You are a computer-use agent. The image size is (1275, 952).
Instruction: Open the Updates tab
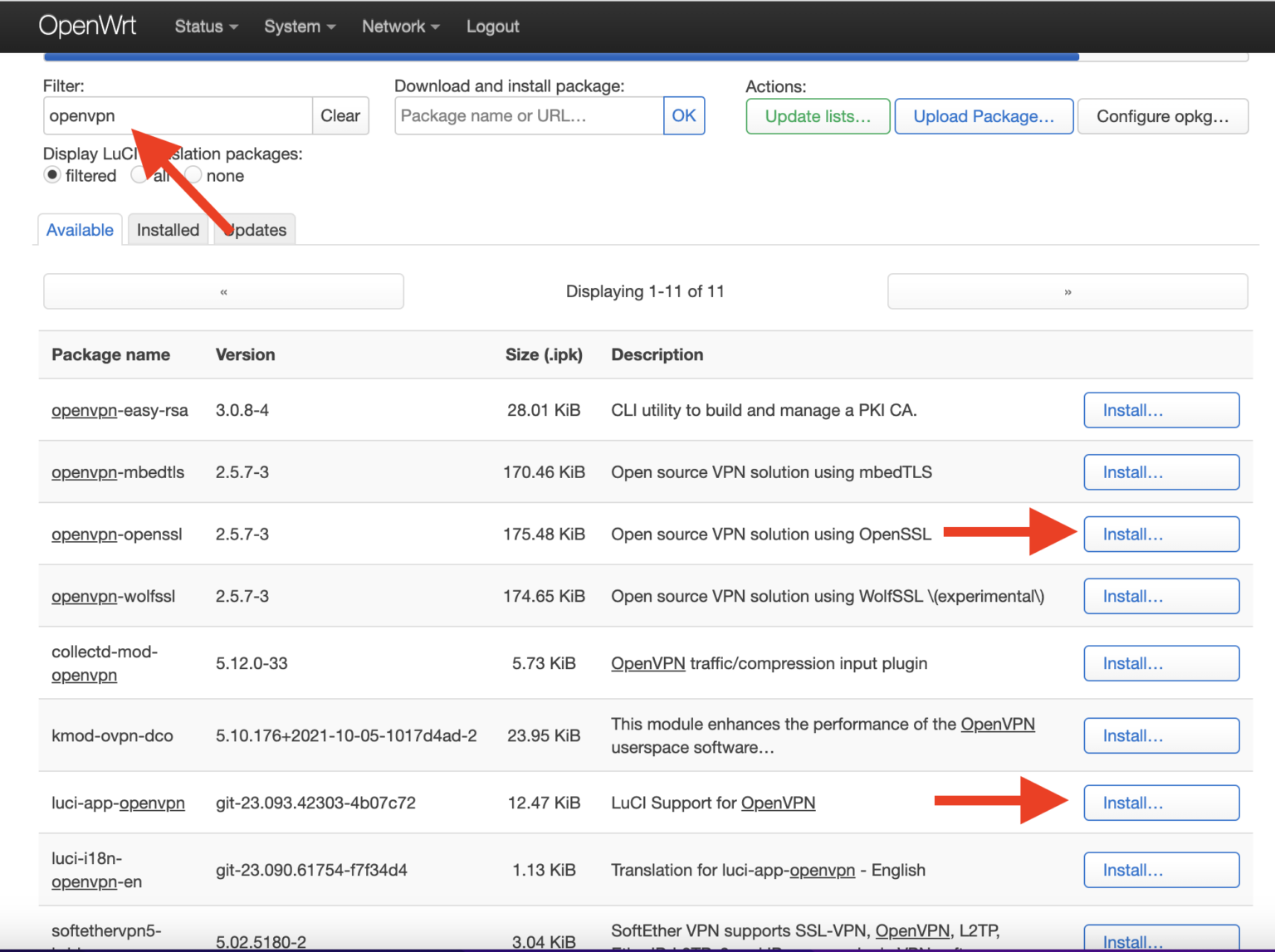[254, 229]
